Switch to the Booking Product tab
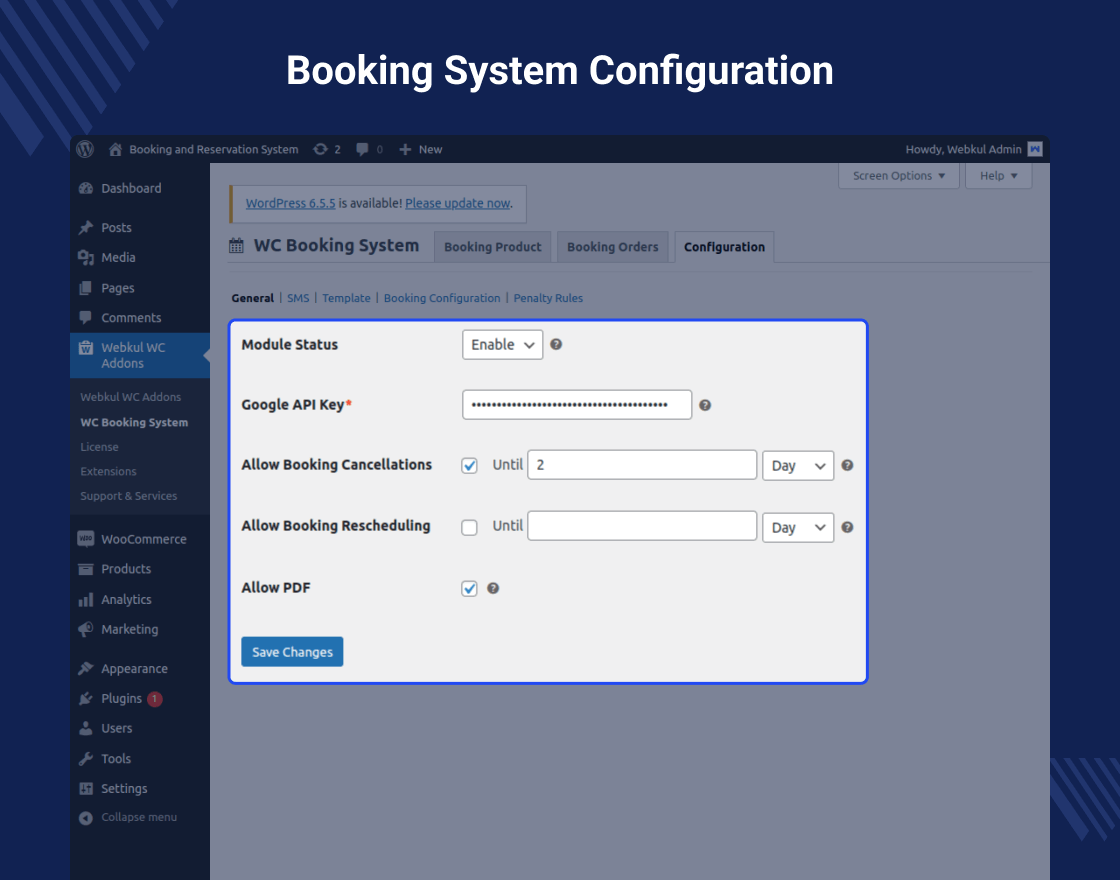This screenshot has height=880, width=1120. coord(492,247)
